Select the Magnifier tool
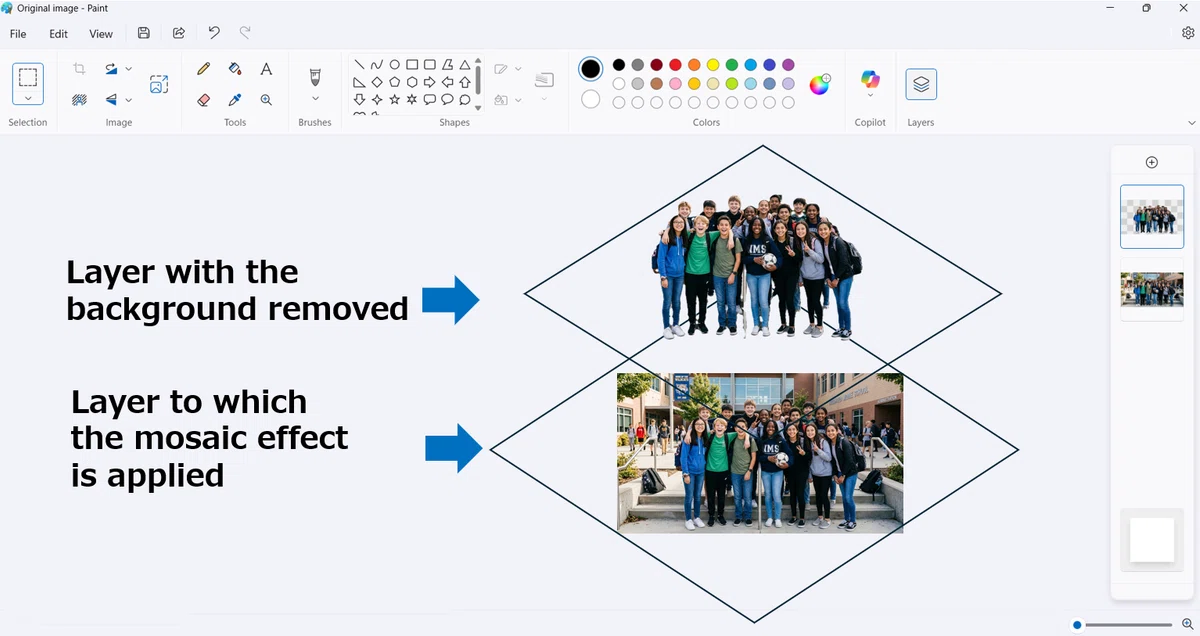 pos(266,100)
